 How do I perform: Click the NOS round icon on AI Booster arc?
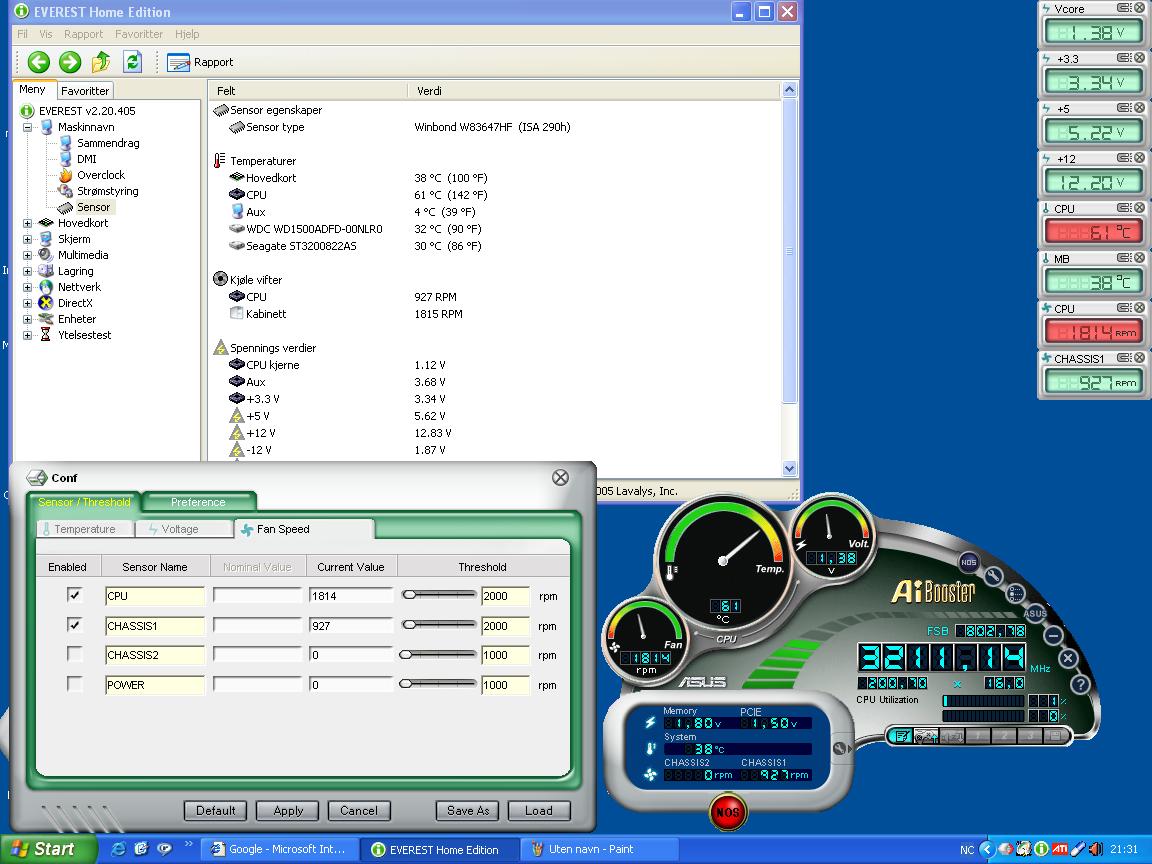click(968, 562)
